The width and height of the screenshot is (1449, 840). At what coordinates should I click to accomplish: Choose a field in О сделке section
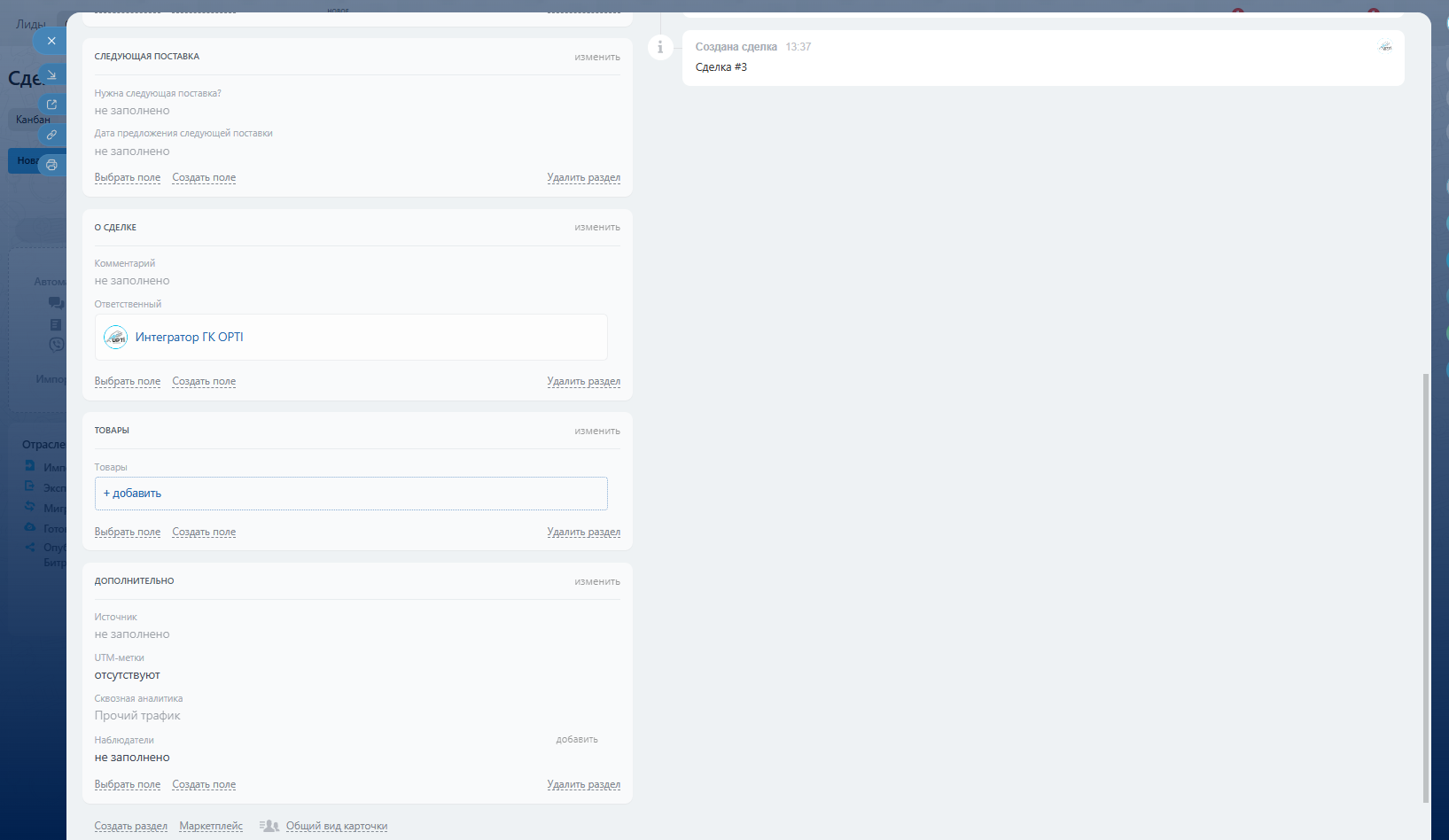(x=128, y=382)
